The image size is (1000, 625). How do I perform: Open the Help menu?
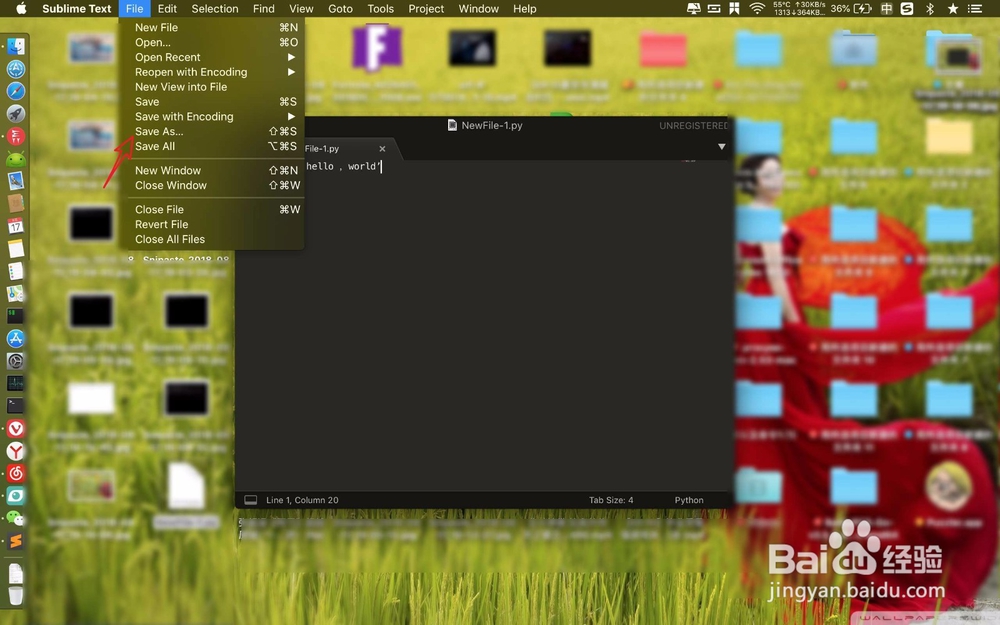[x=524, y=8]
